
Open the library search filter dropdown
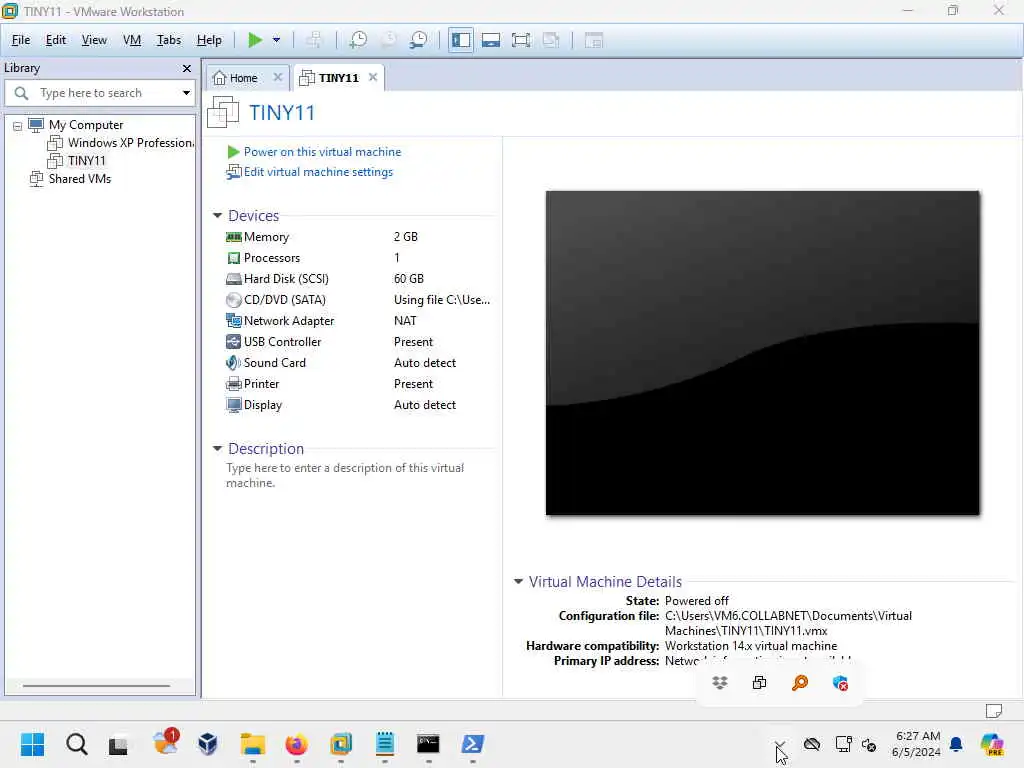pos(186,93)
